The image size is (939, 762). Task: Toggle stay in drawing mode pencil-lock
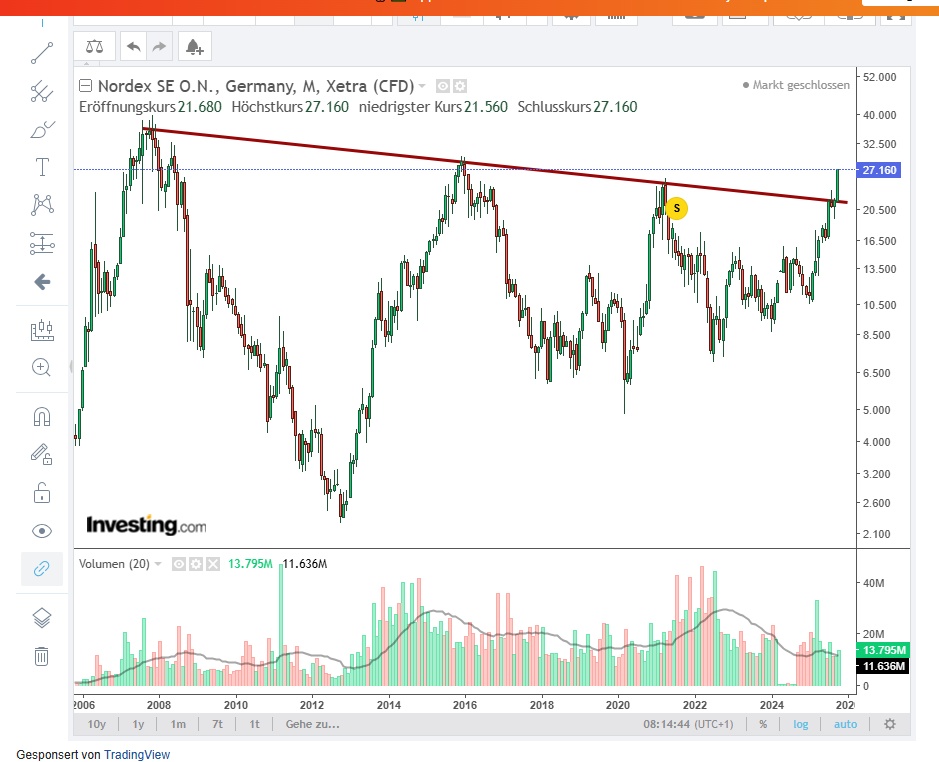pyautogui.click(x=41, y=454)
